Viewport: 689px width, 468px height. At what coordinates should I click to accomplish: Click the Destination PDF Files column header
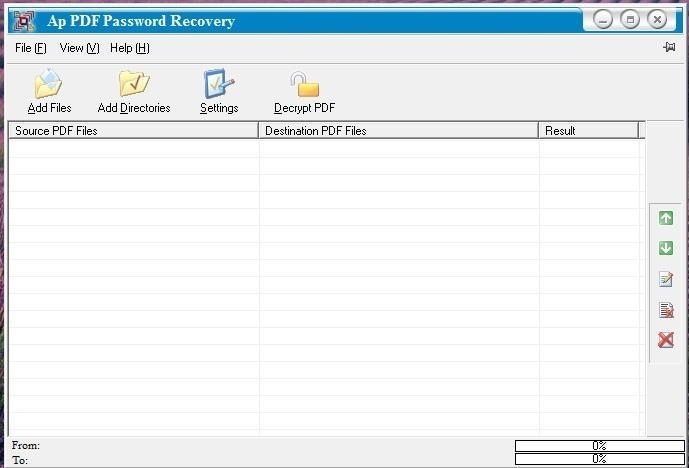click(x=399, y=131)
